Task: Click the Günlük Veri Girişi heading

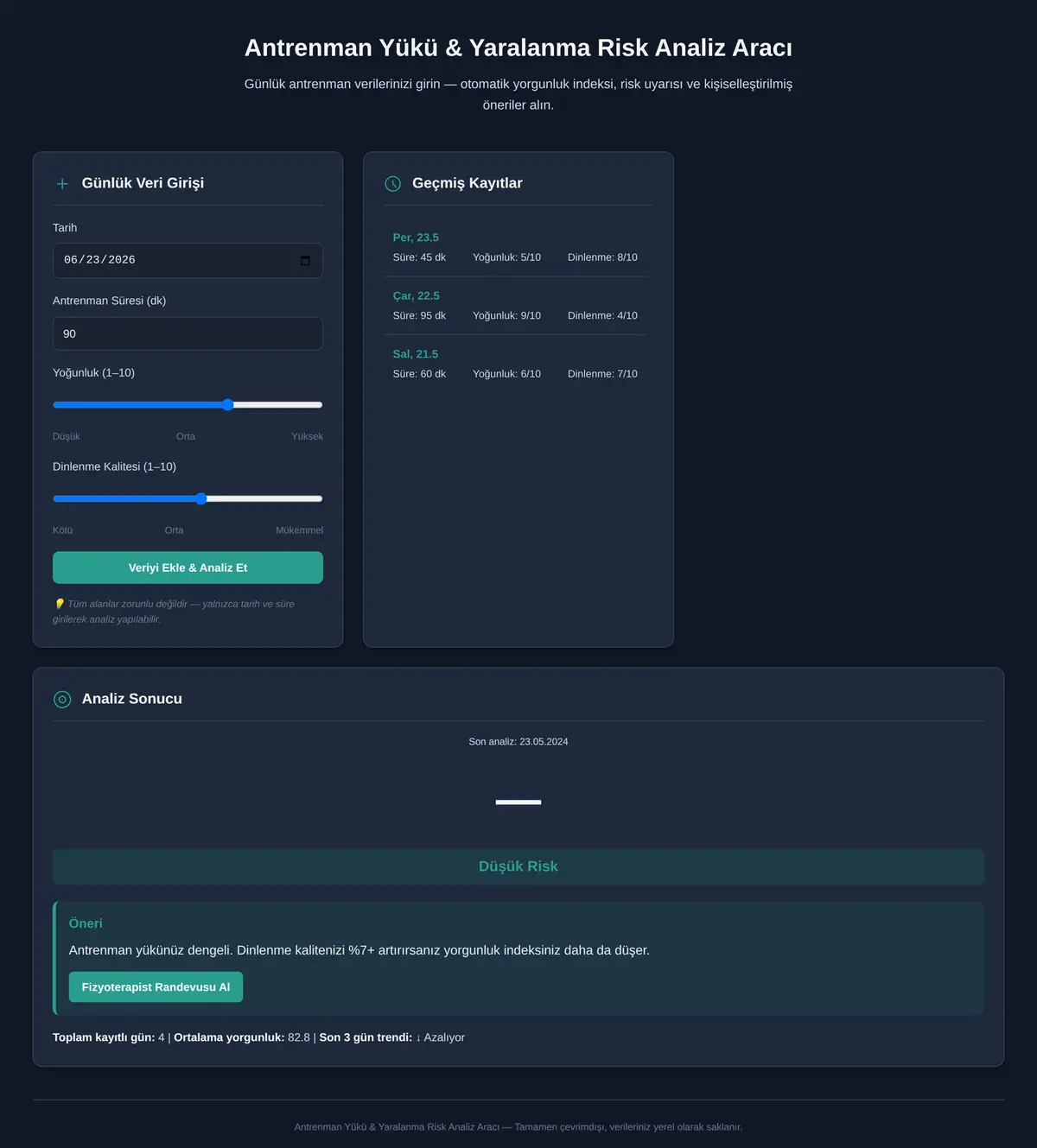Action: tap(143, 183)
